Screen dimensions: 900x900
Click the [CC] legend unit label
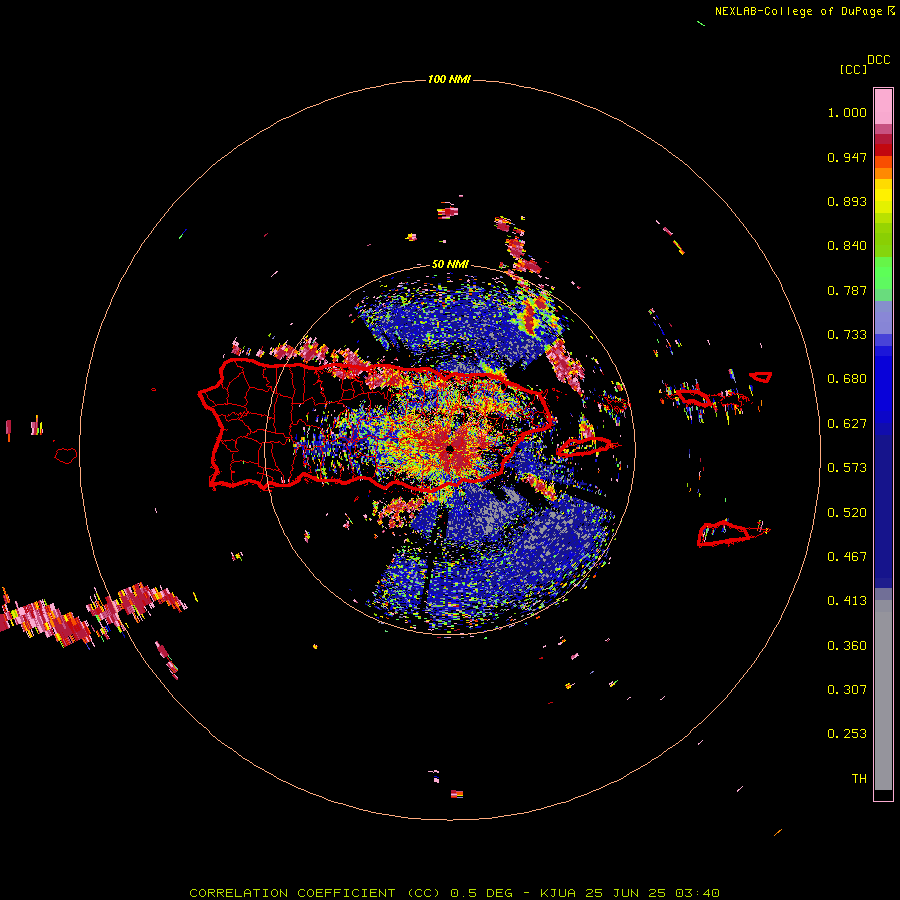pyautogui.click(x=854, y=69)
